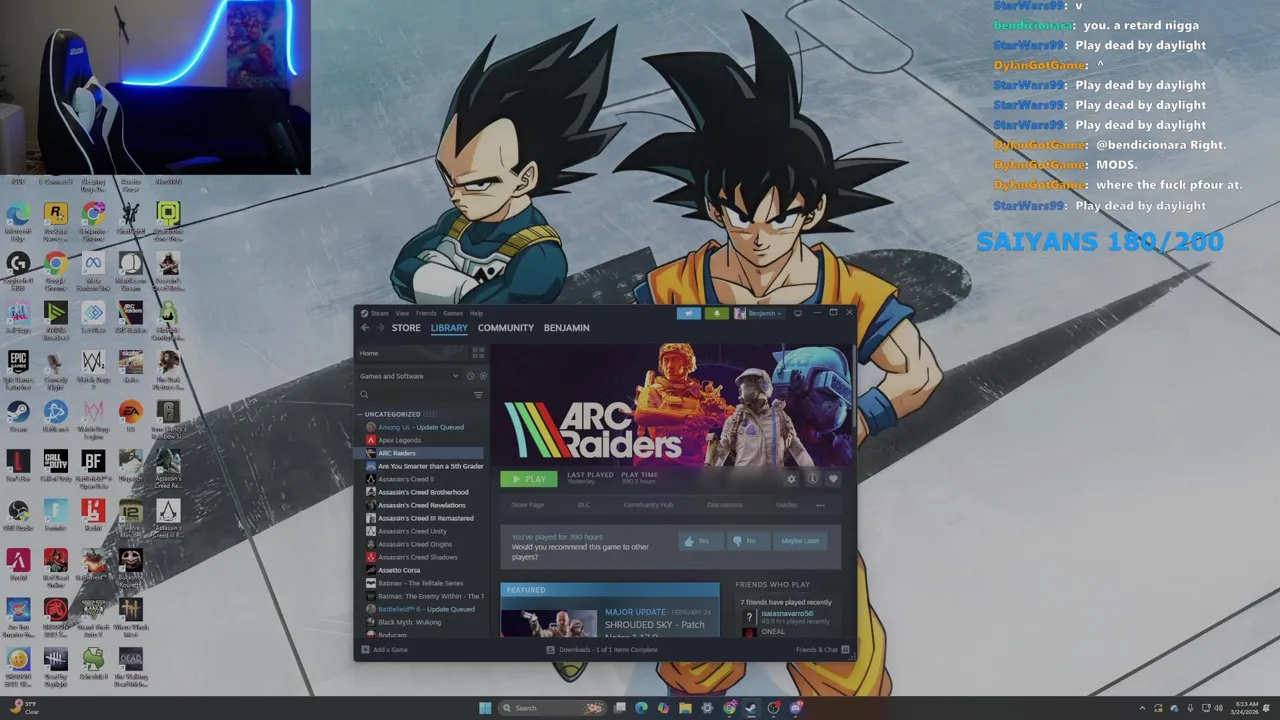Viewport: 1280px width, 720px height.
Task: Open the STORE tab in Steam
Action: pos(406,328)
